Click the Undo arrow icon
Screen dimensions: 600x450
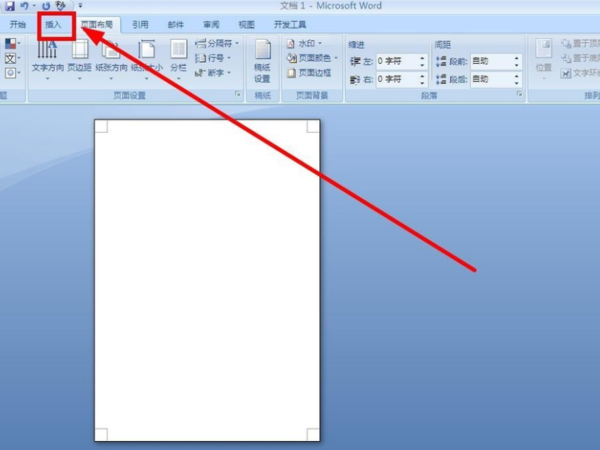(x=24, y=5)
